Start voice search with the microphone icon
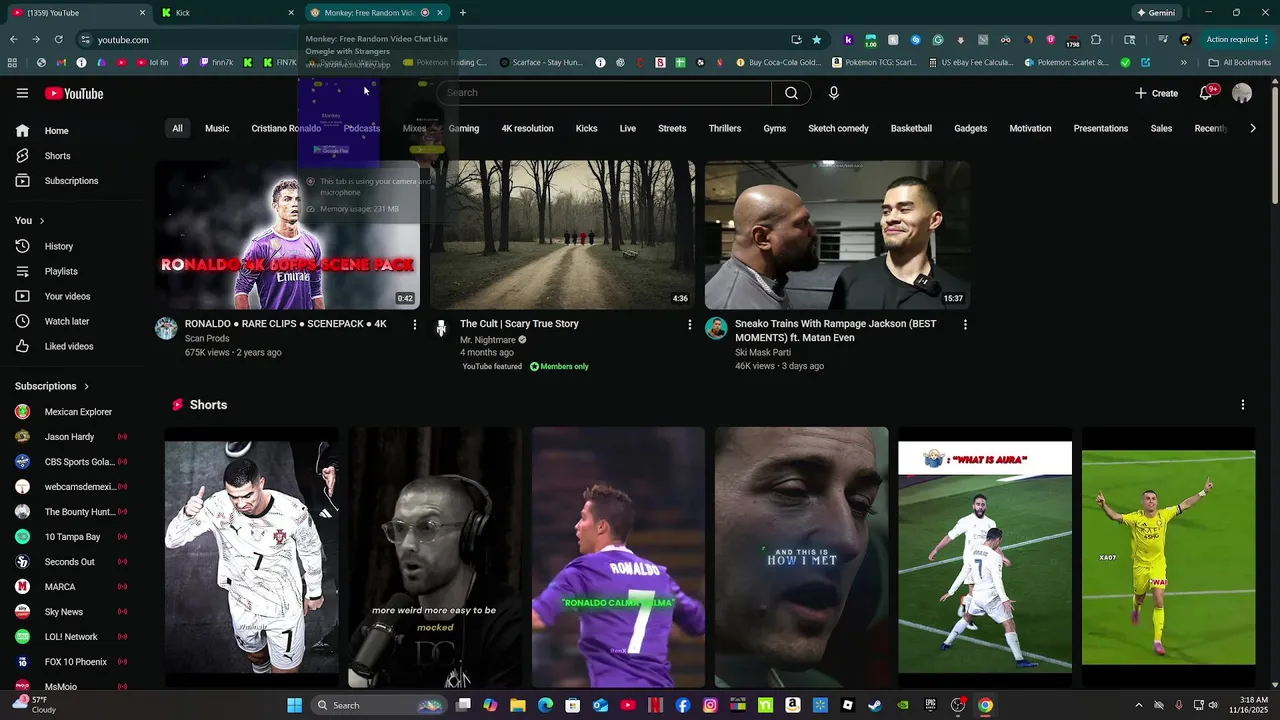This screenshot has height=720, width=1280. click(834, 93)
